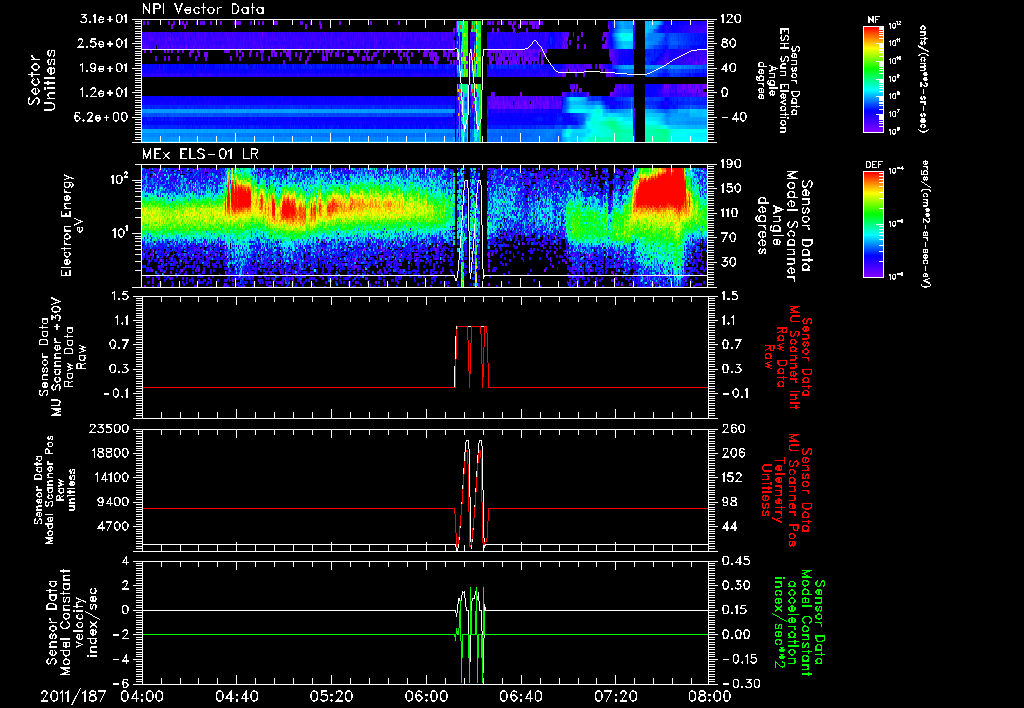
Task: Click the 0.00 acceleration tick label
Action: (x=734, y=634)
